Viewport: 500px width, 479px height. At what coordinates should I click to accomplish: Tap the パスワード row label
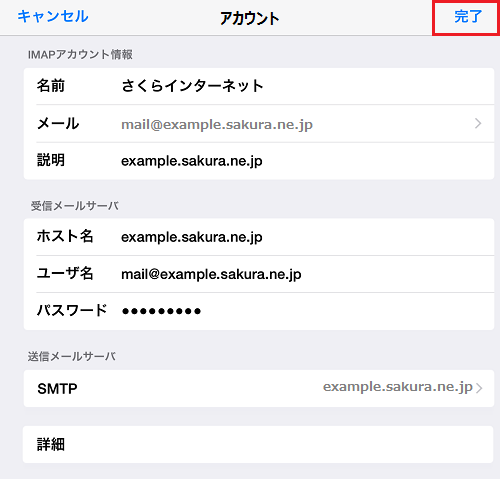click(x=72, y=310)
